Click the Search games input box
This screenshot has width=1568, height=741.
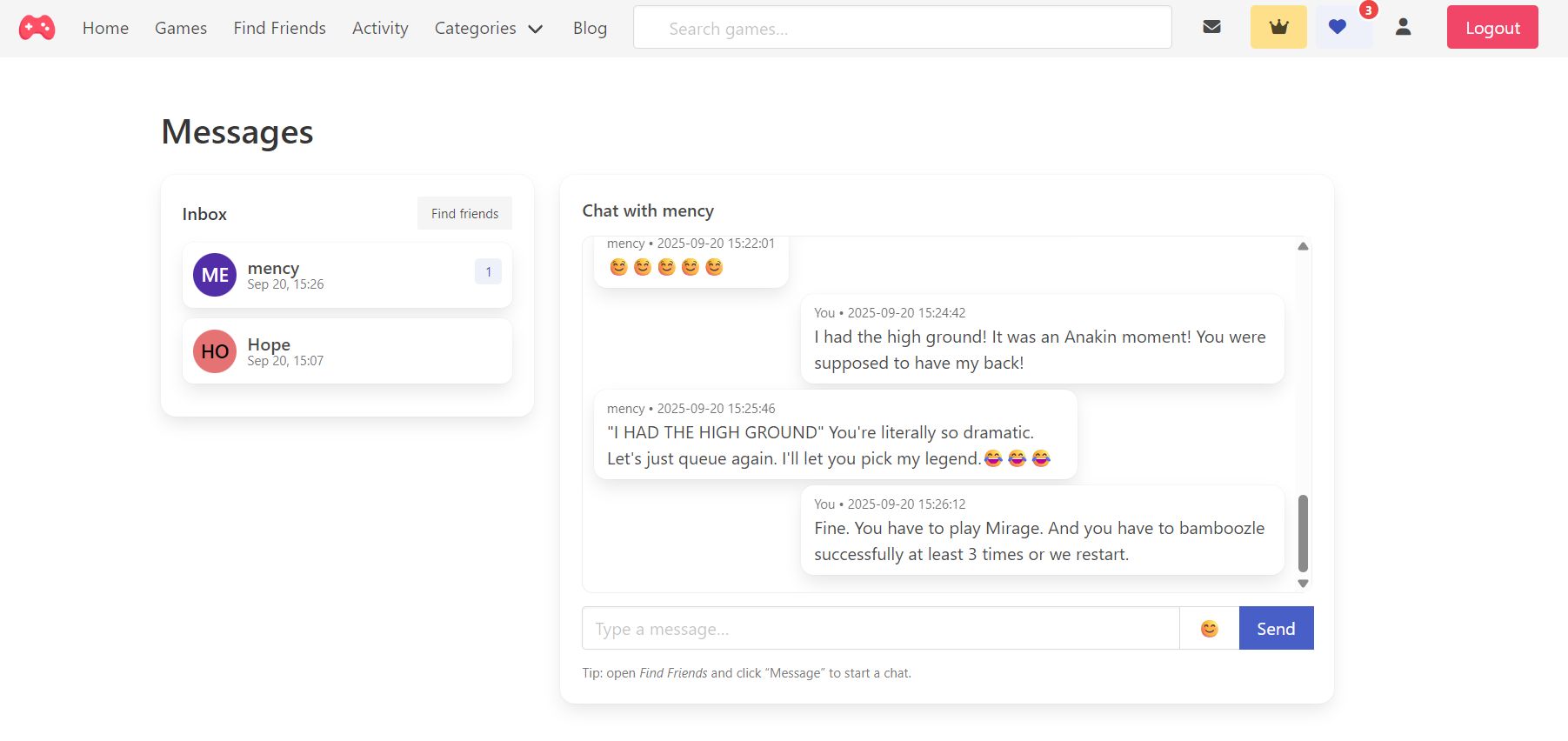point(902,29)
